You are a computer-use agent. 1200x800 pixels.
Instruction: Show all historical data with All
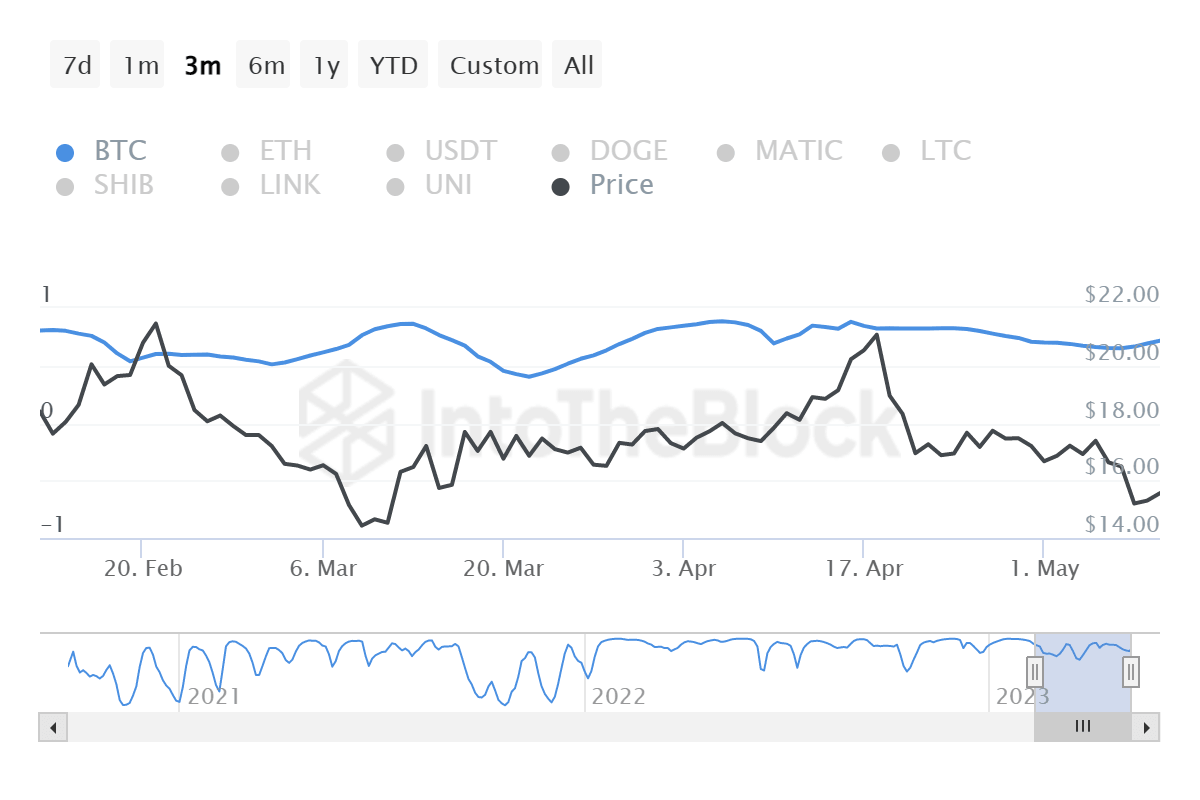pos(577,64)
